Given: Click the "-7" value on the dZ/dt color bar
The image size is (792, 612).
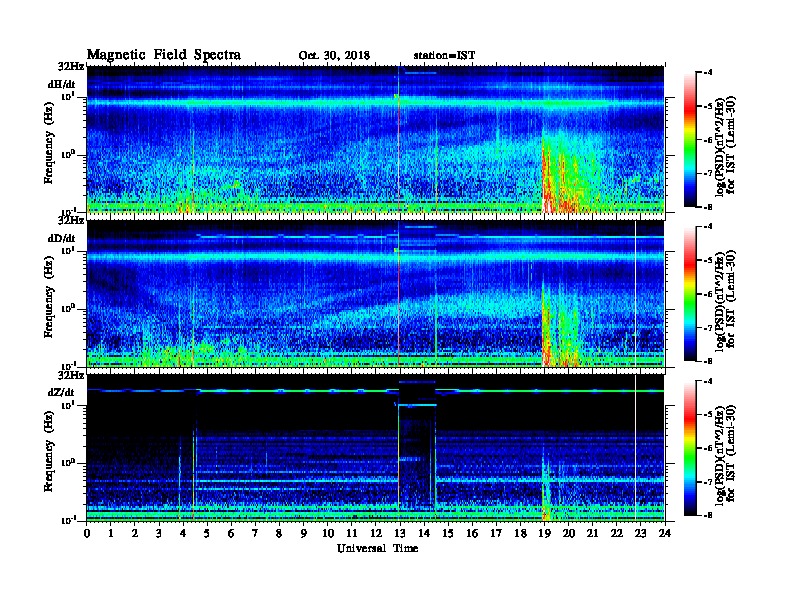Looking at the screenshot, I should tap(707, 482).
